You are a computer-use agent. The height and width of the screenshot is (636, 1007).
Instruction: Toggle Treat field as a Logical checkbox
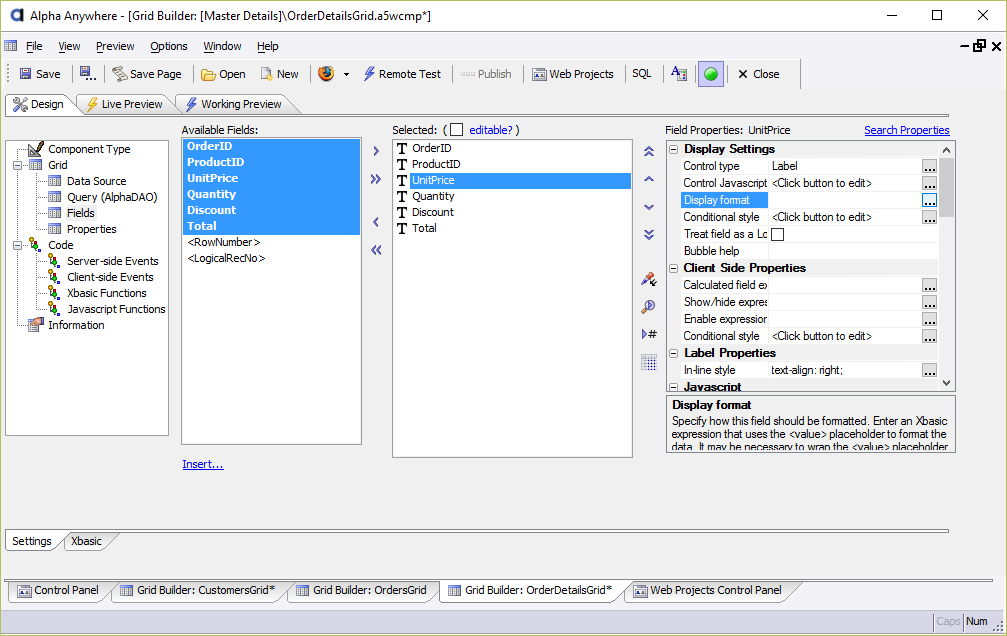pyautogui.click(x=777, y=234)
